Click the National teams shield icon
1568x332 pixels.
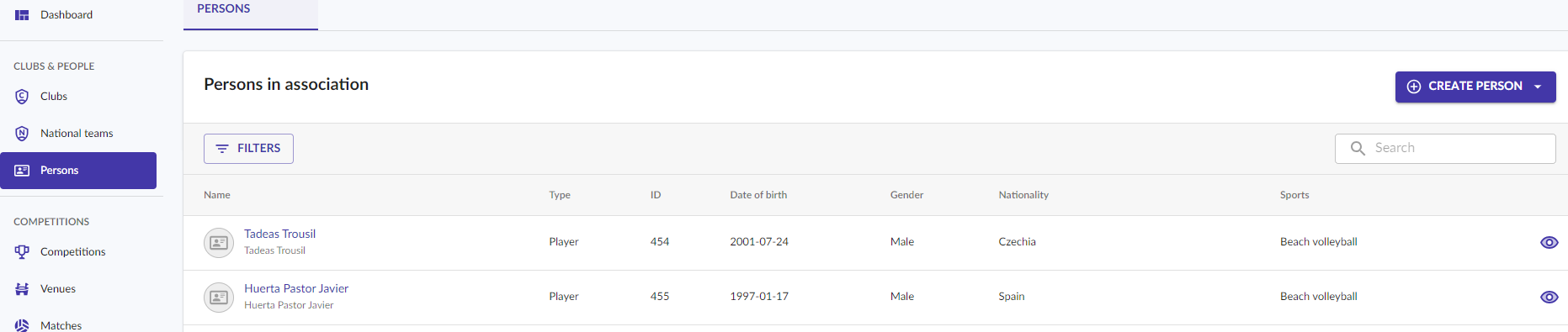[22, 134]
